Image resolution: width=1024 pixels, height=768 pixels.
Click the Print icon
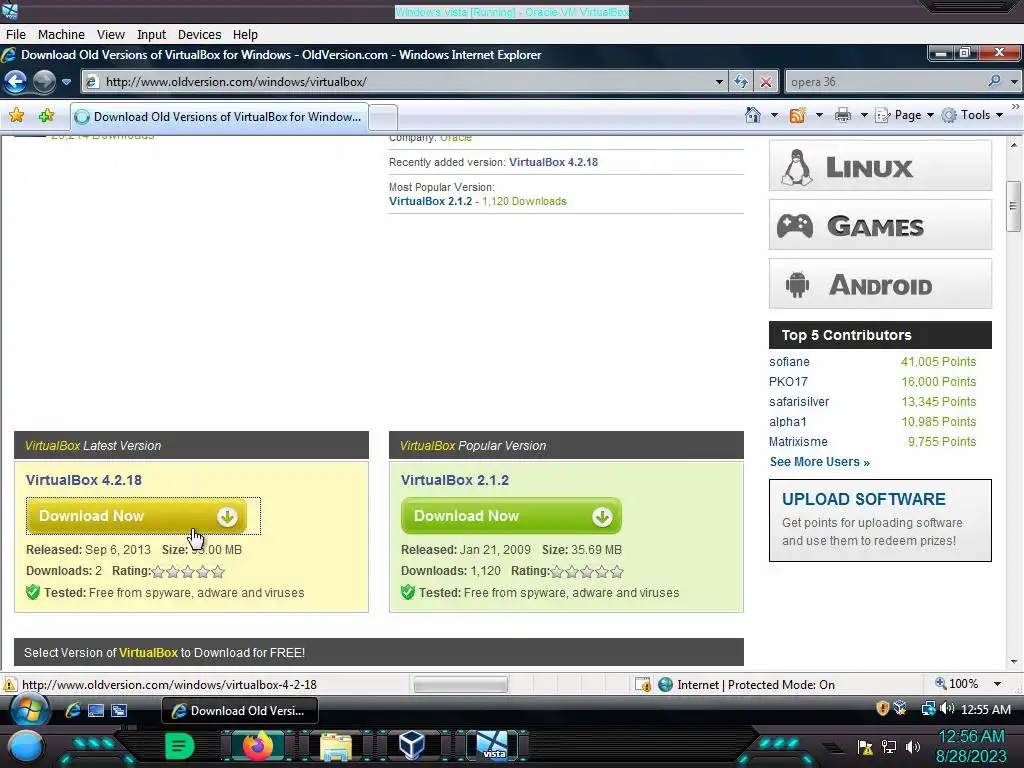[x=843, y=116]
